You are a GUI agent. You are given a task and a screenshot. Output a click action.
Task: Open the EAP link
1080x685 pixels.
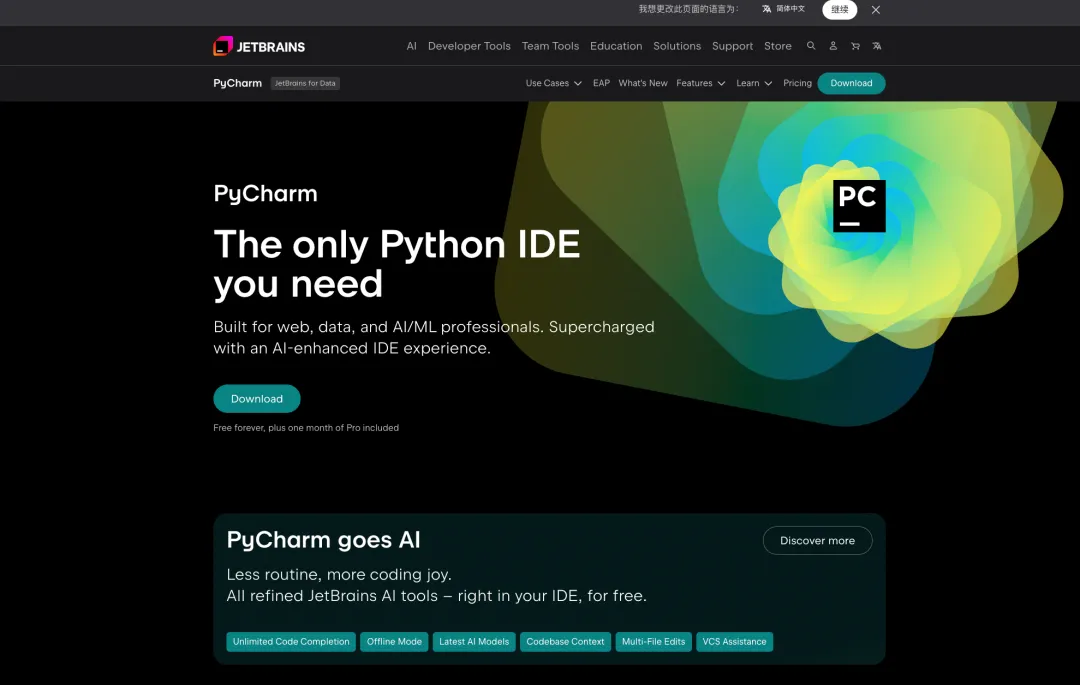(x=601, y=83)
